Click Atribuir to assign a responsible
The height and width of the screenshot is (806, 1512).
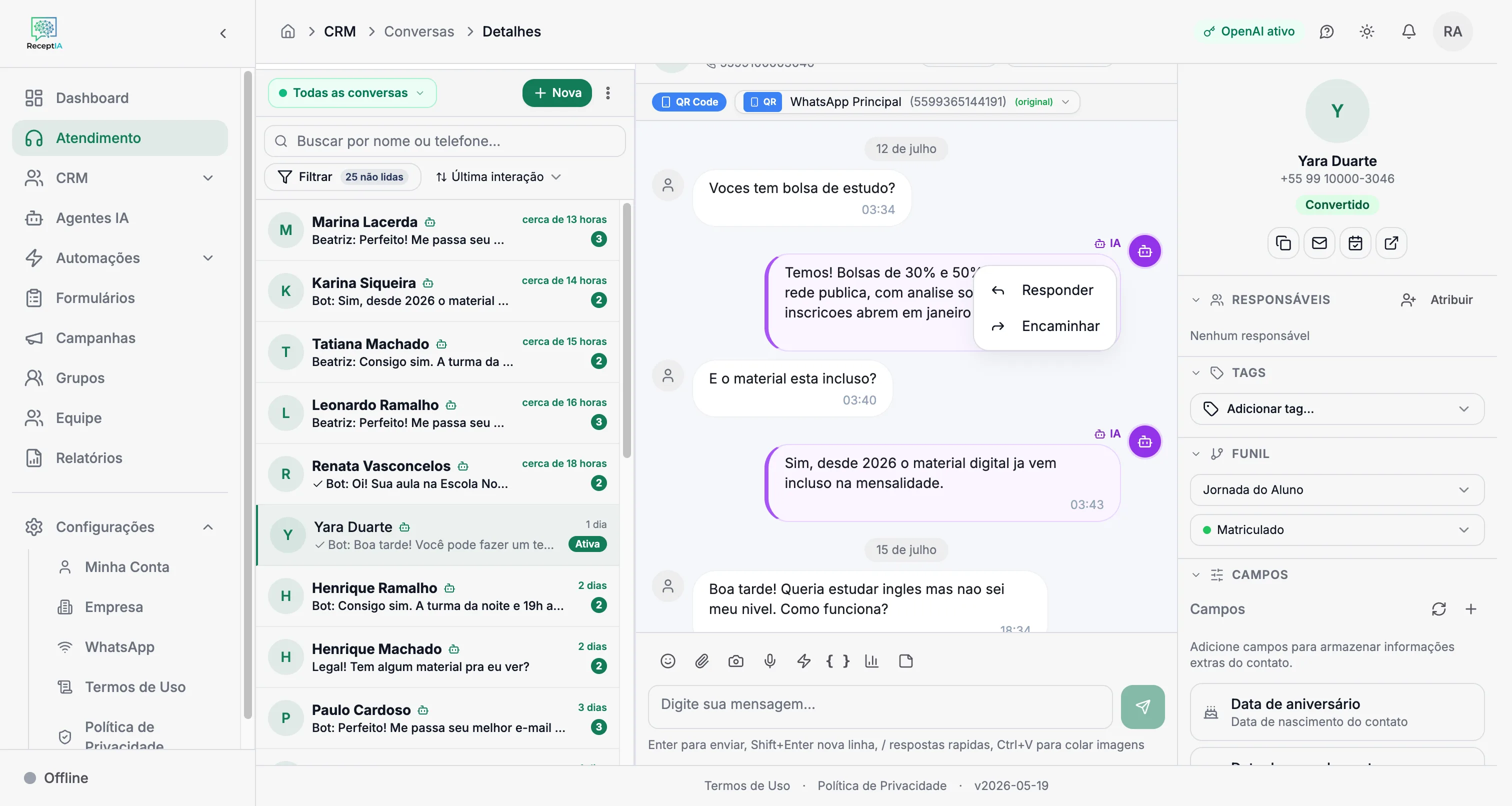pos(1436,300)
